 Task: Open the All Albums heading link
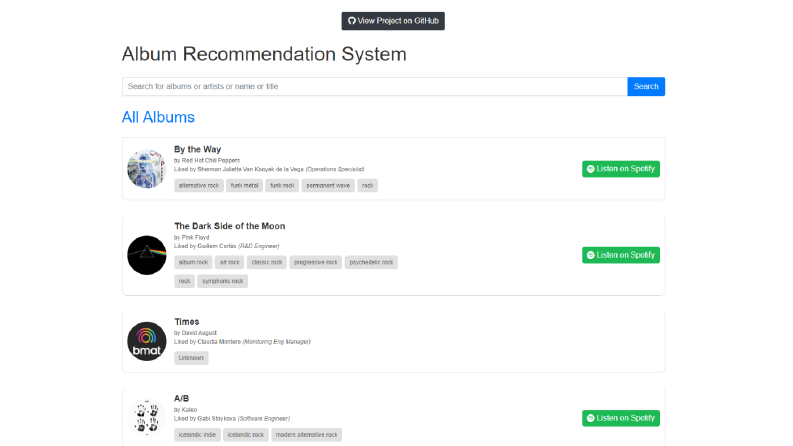point(158,117)
